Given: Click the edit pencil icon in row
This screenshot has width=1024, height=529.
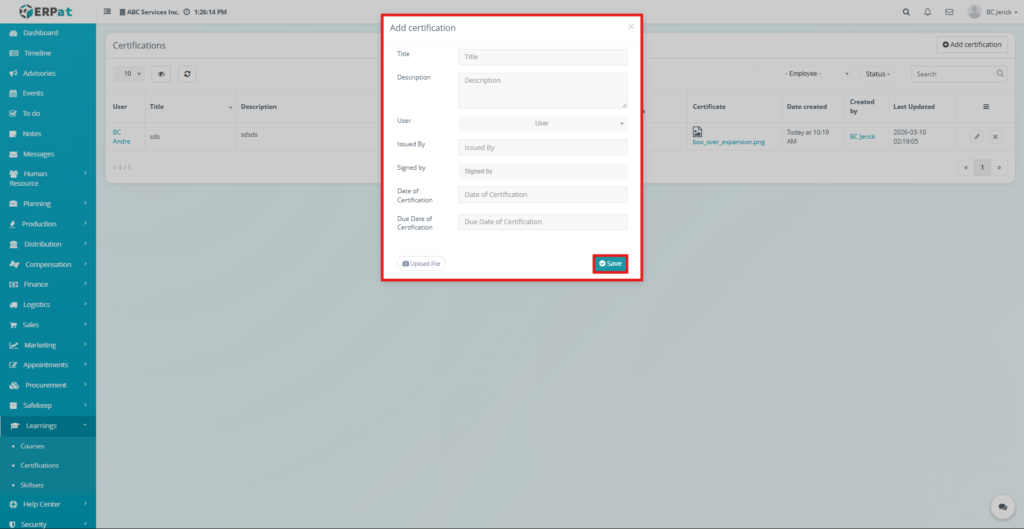Looking at the screenshot, I should tap(977, 136).
